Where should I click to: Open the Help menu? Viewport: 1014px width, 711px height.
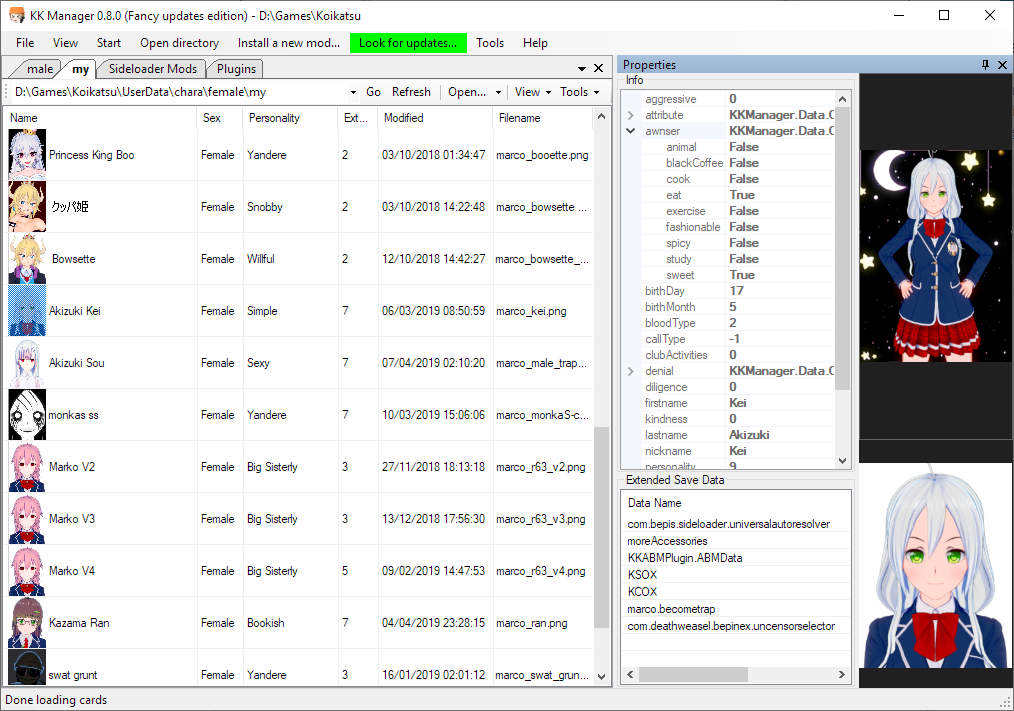pyautogui.click(x=535, y=43)
